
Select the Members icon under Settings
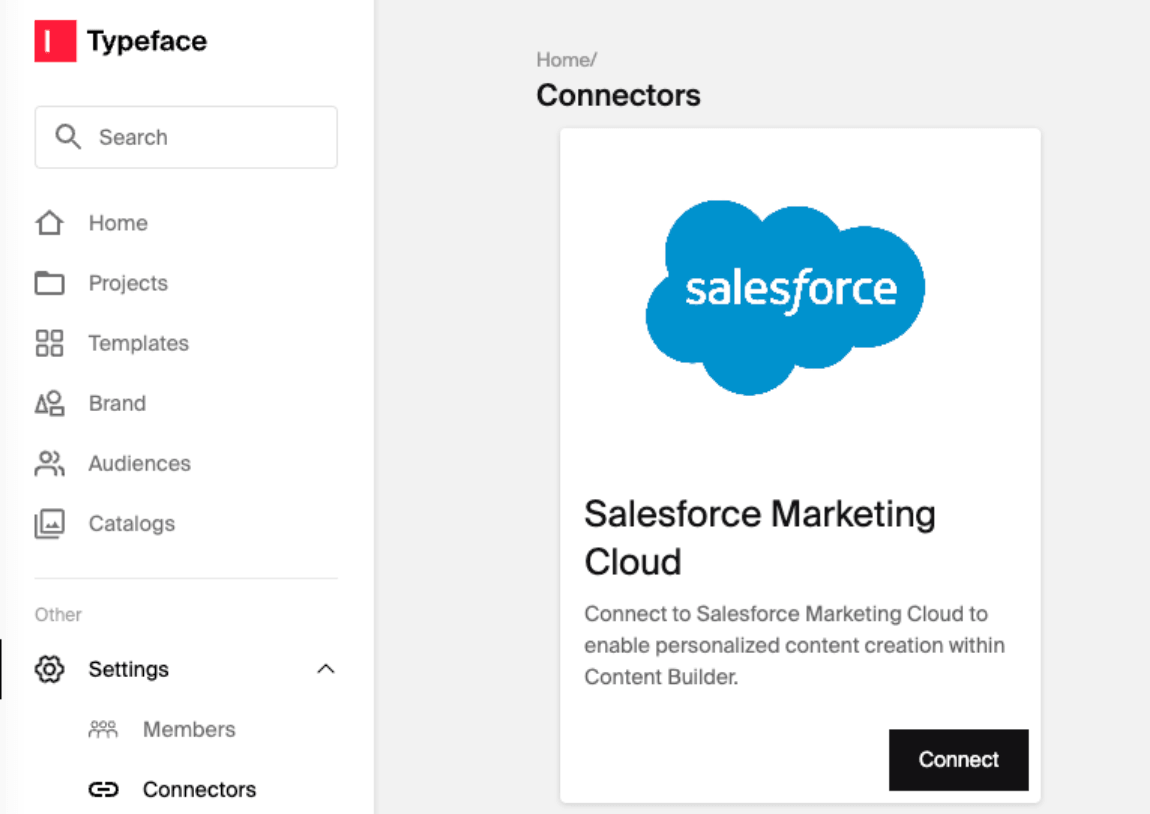(104, 729)
